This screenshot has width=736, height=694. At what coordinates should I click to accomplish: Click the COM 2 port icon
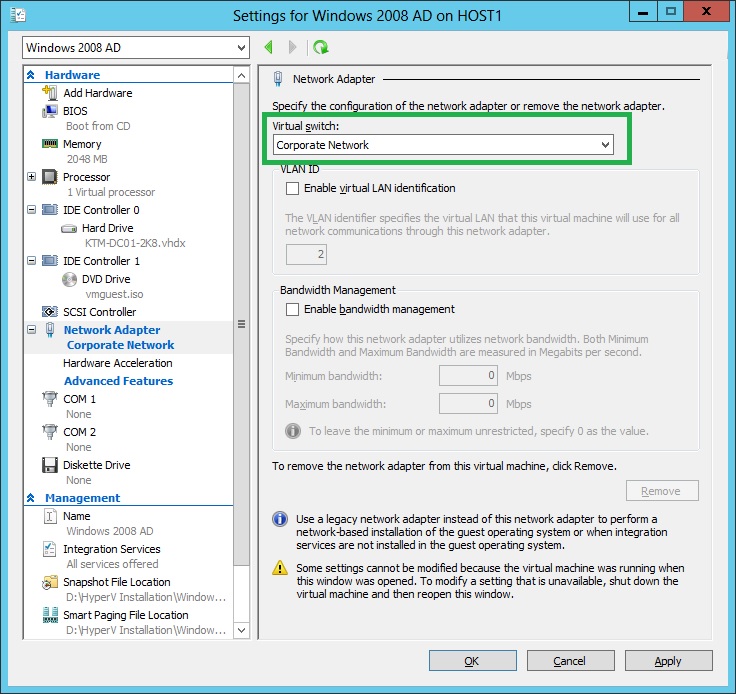coord(49,432)
